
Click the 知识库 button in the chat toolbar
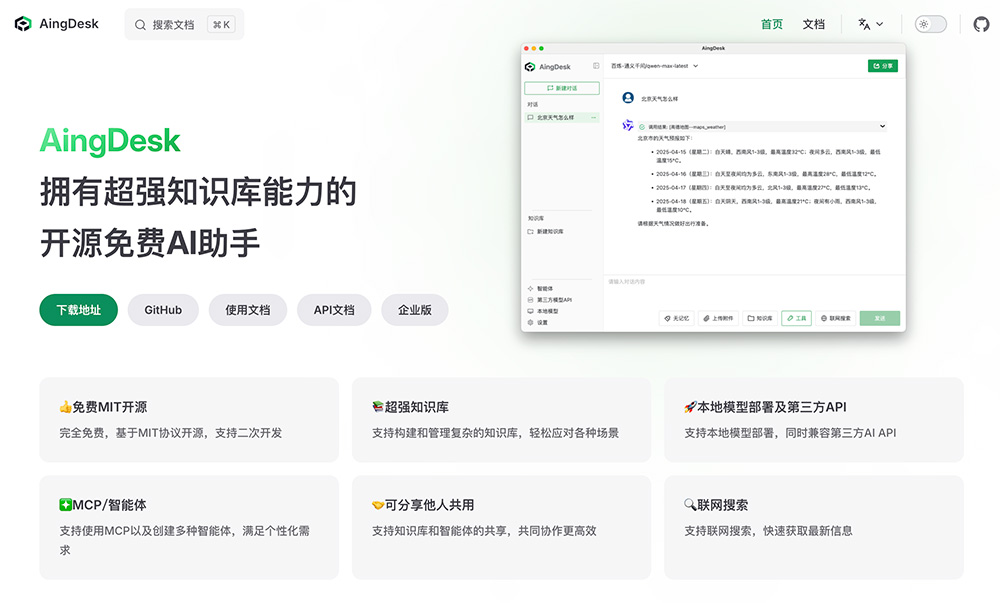coord(760,318)
